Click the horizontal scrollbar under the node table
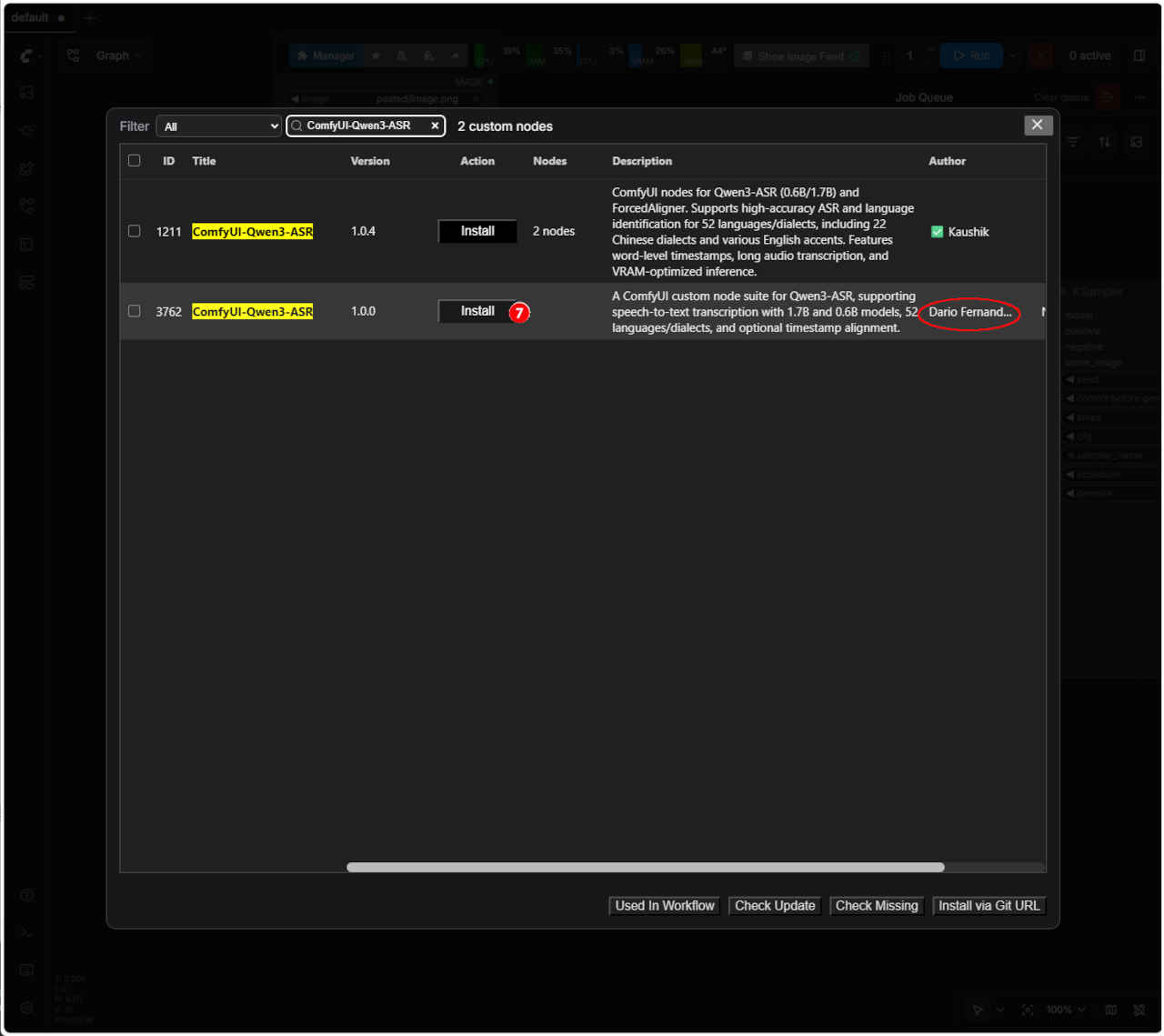The height and width of the screenshot is (1036, 1164). coord(646,867)
